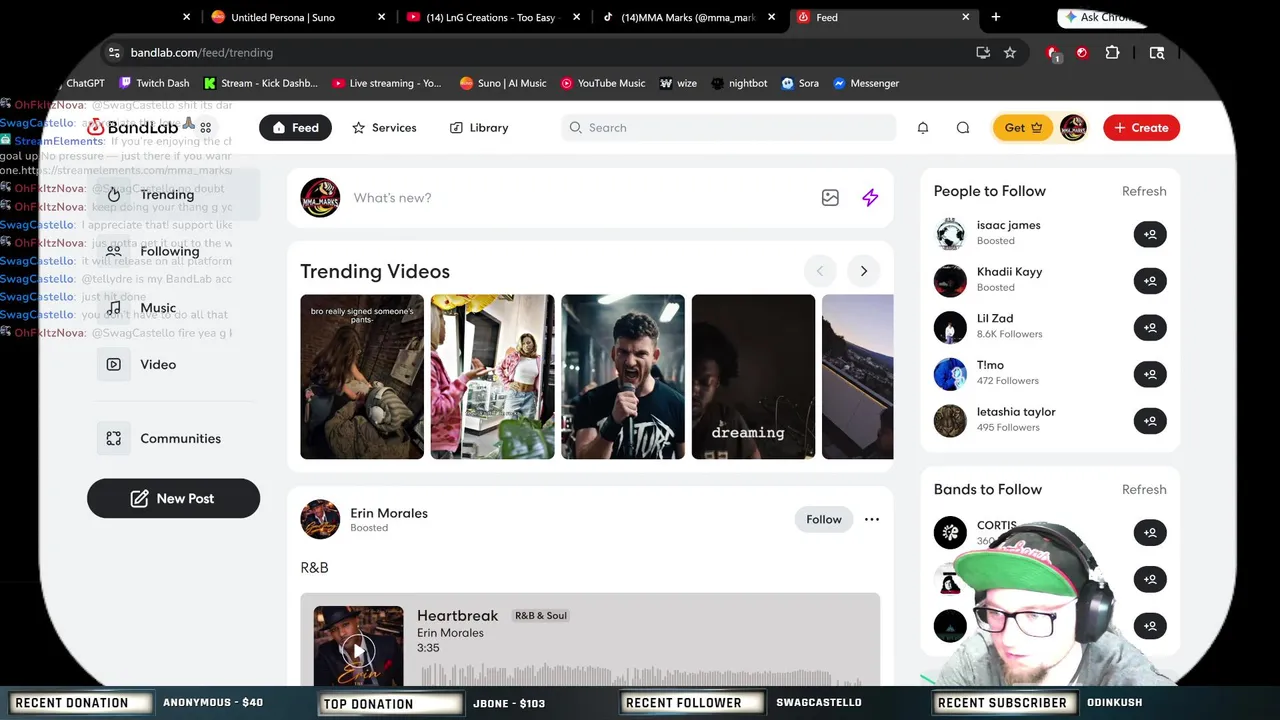
Task: Click the purple lightning bolt icon
Action: tap(870, 198)
